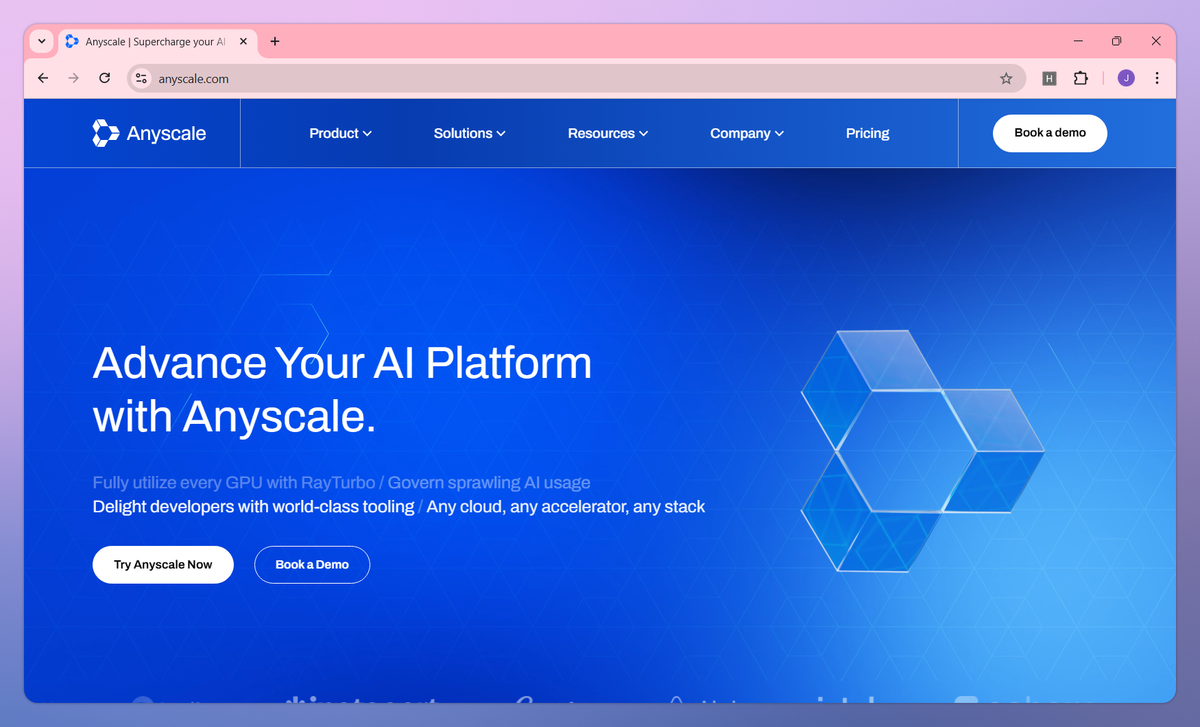The width and height of the screenshot is (1200, 727).
Task: Expand the Solutions menu
Action: pyautogui.click(x=469, y=133)
